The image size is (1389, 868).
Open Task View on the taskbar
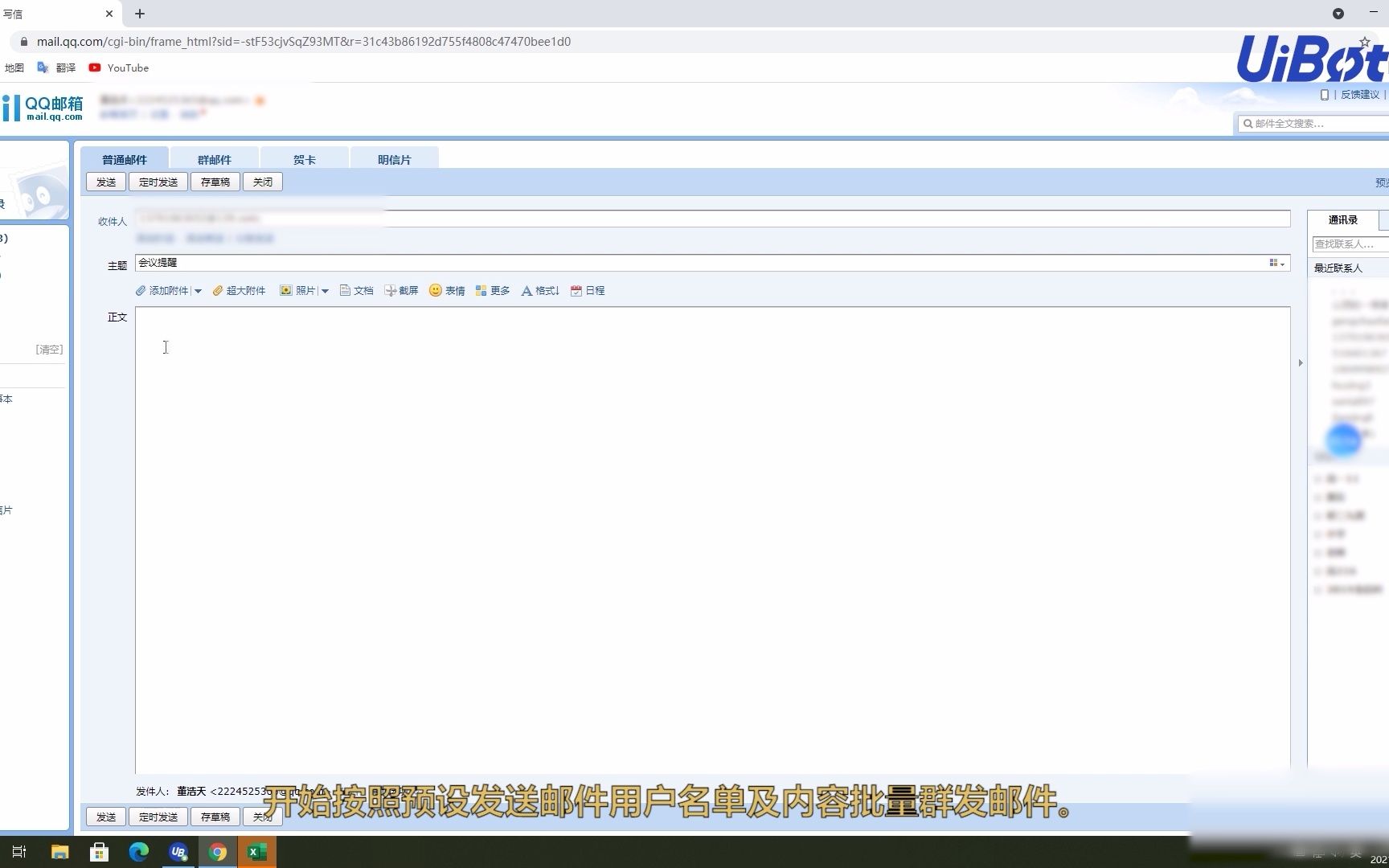[x=19, y=852]
